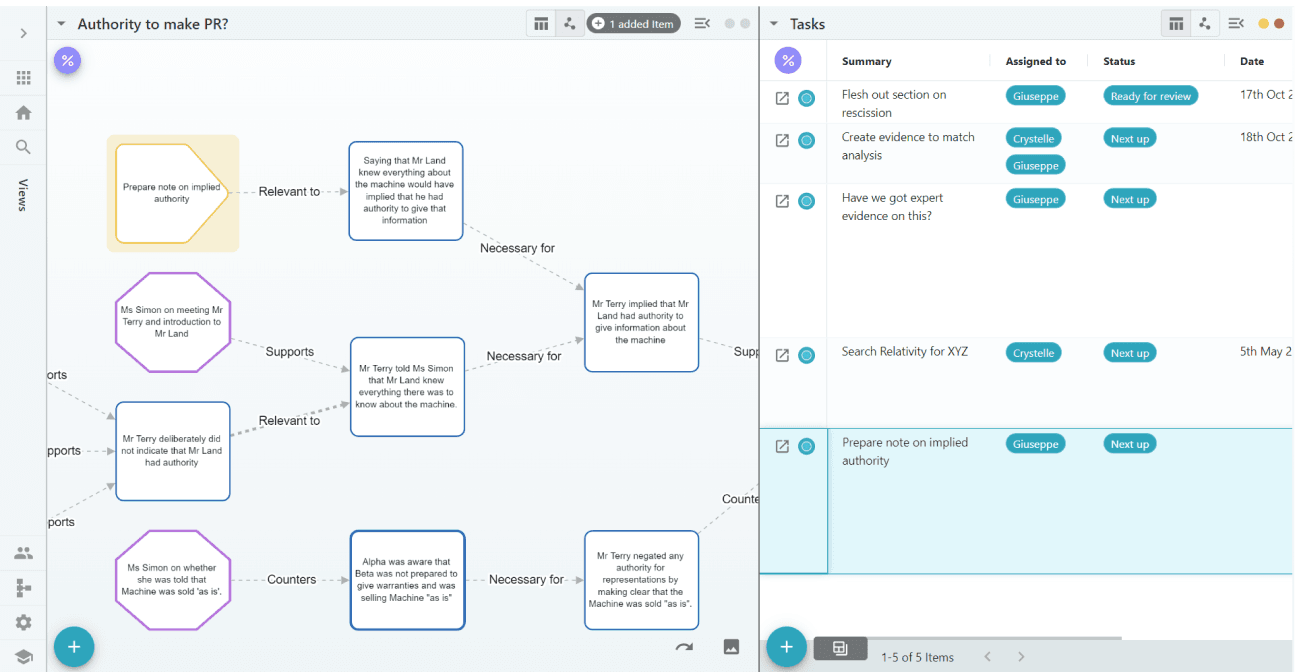Screen dimensions: 1295x672
Task: Click the 'Ready for review' status tag
Action: (x=1151, y=96)
